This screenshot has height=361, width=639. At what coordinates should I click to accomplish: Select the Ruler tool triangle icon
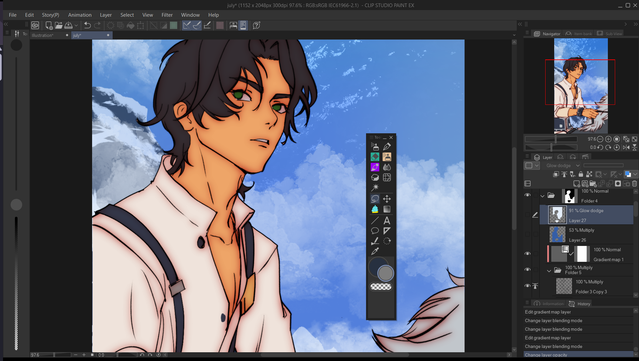(x=386, y=231)
